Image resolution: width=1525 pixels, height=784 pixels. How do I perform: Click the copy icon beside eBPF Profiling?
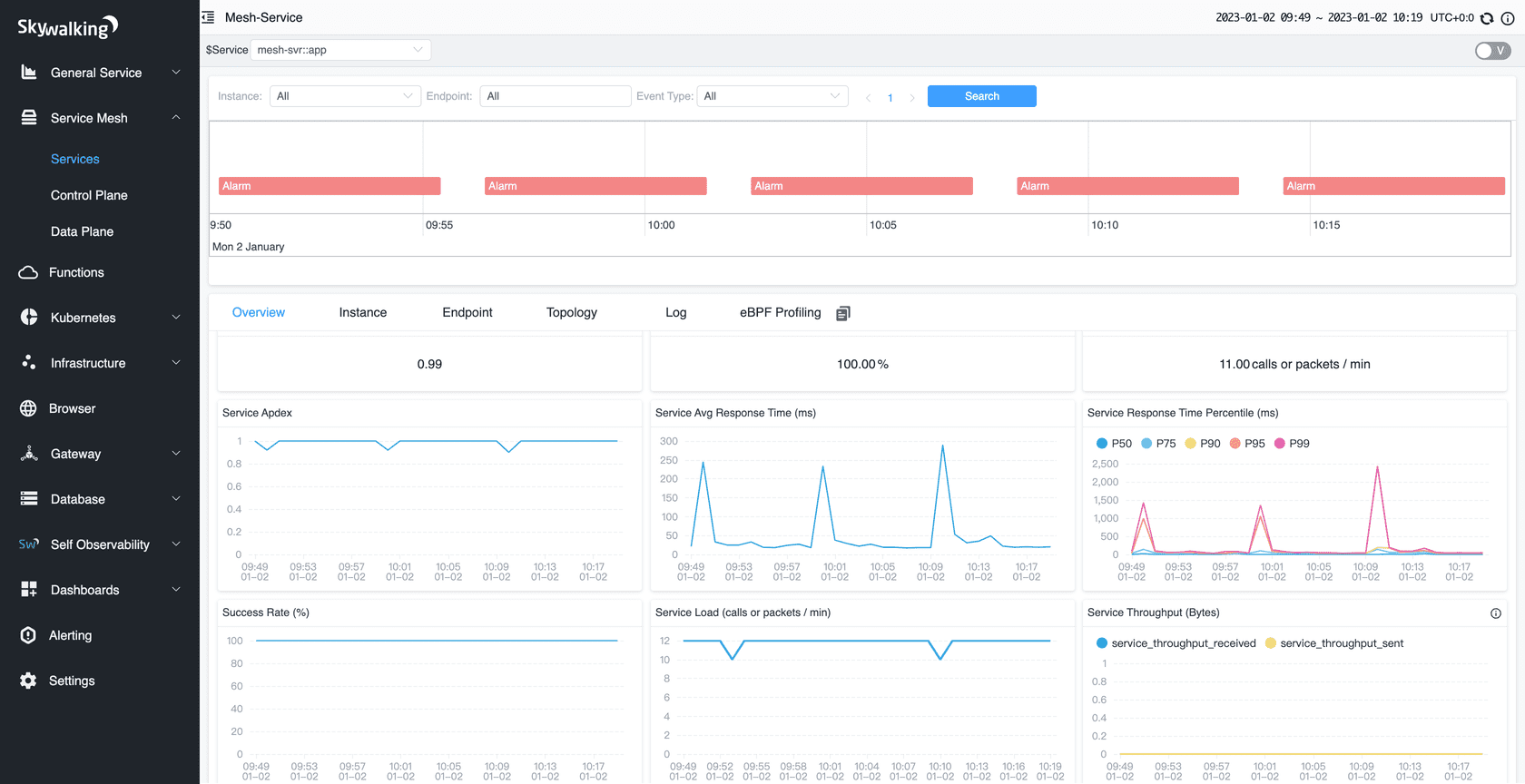842,313
